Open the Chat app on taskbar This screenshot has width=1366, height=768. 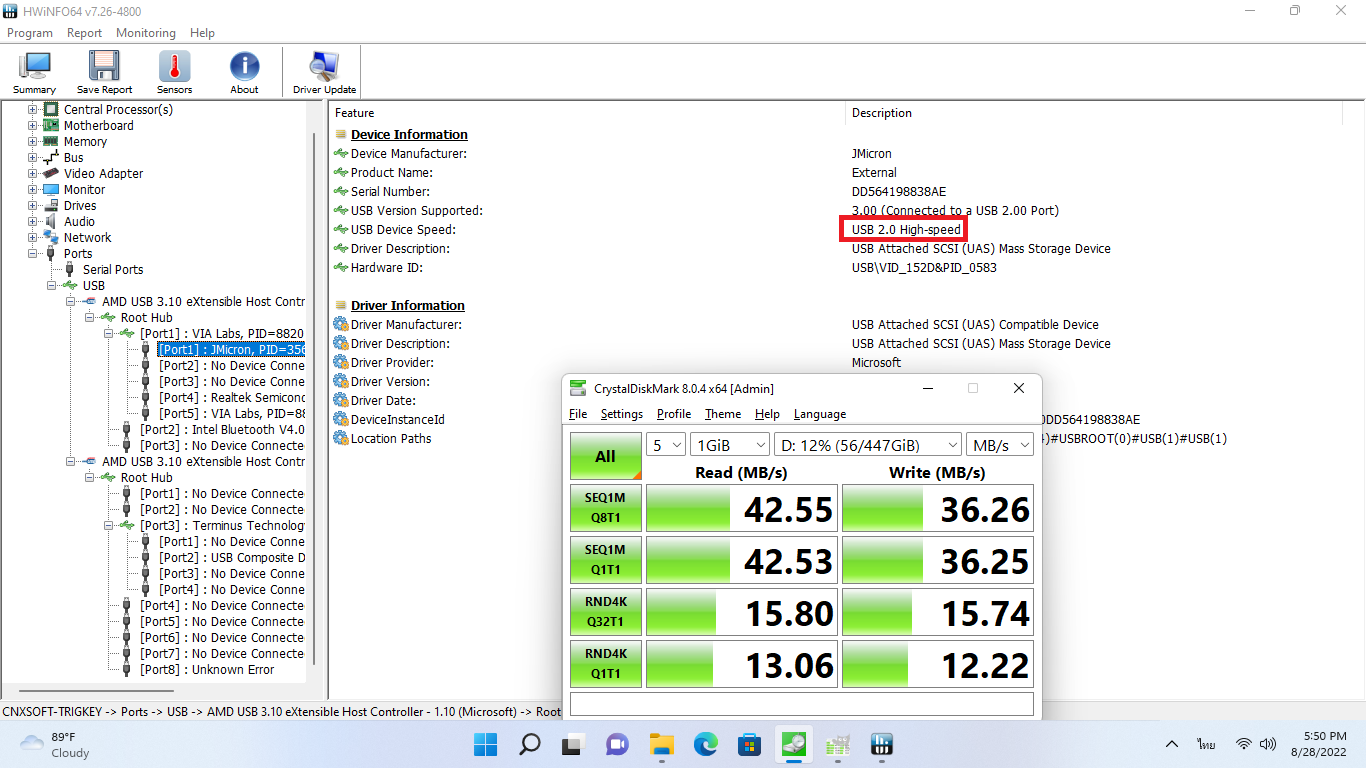point(617,744)
